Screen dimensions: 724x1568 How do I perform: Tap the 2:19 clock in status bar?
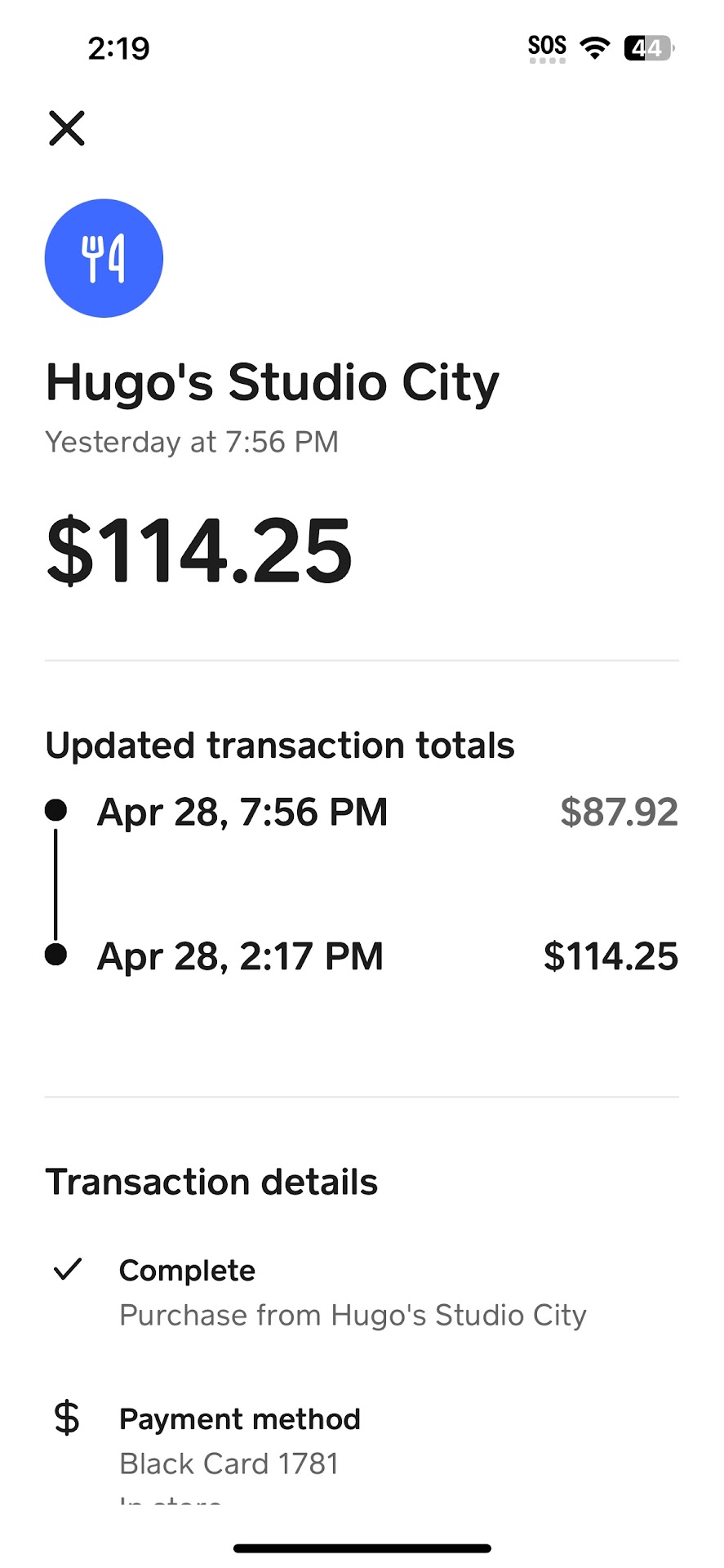pyautogui.click(x=119, y=48)
